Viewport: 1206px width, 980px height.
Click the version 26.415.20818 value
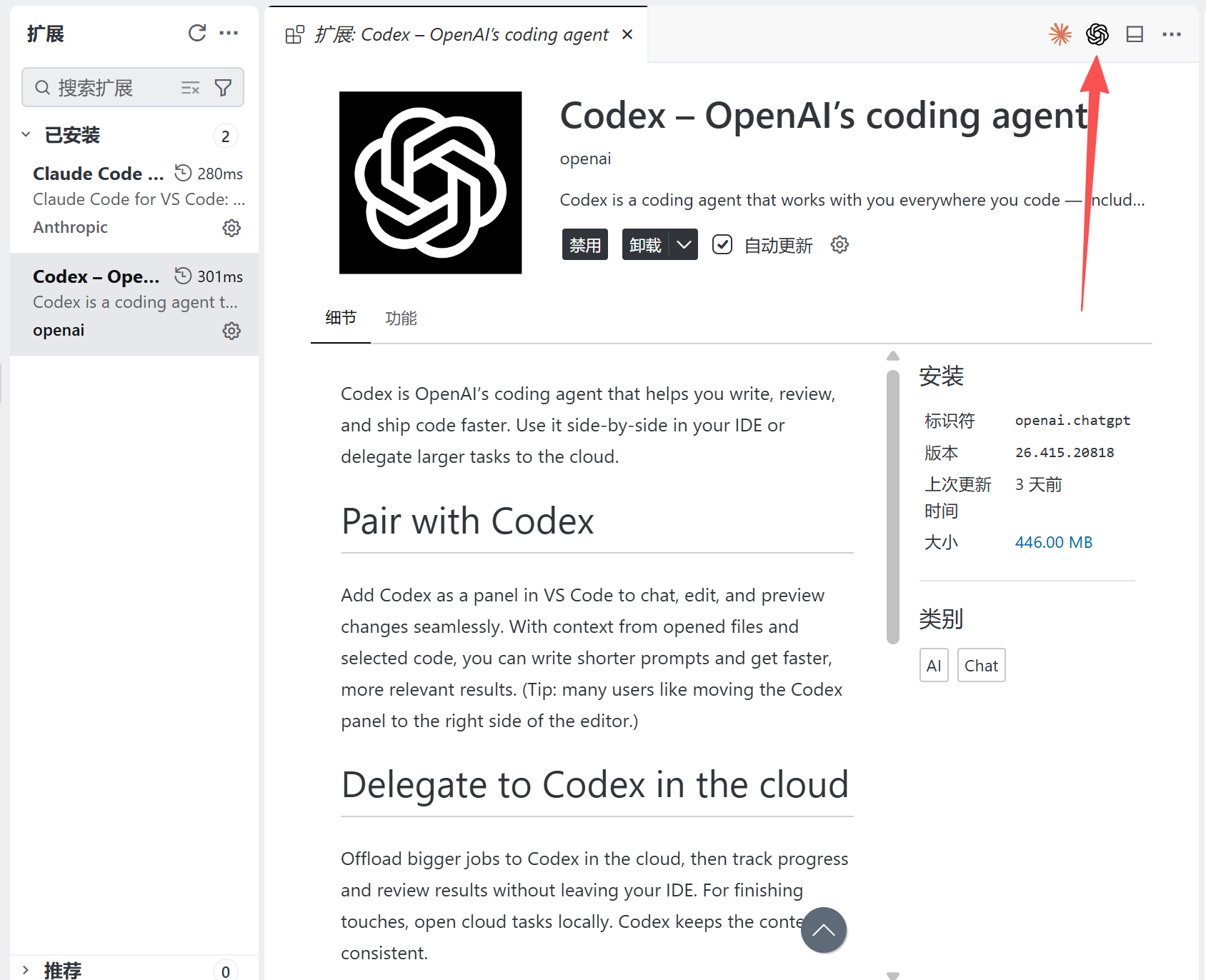tap(1065, 452)
